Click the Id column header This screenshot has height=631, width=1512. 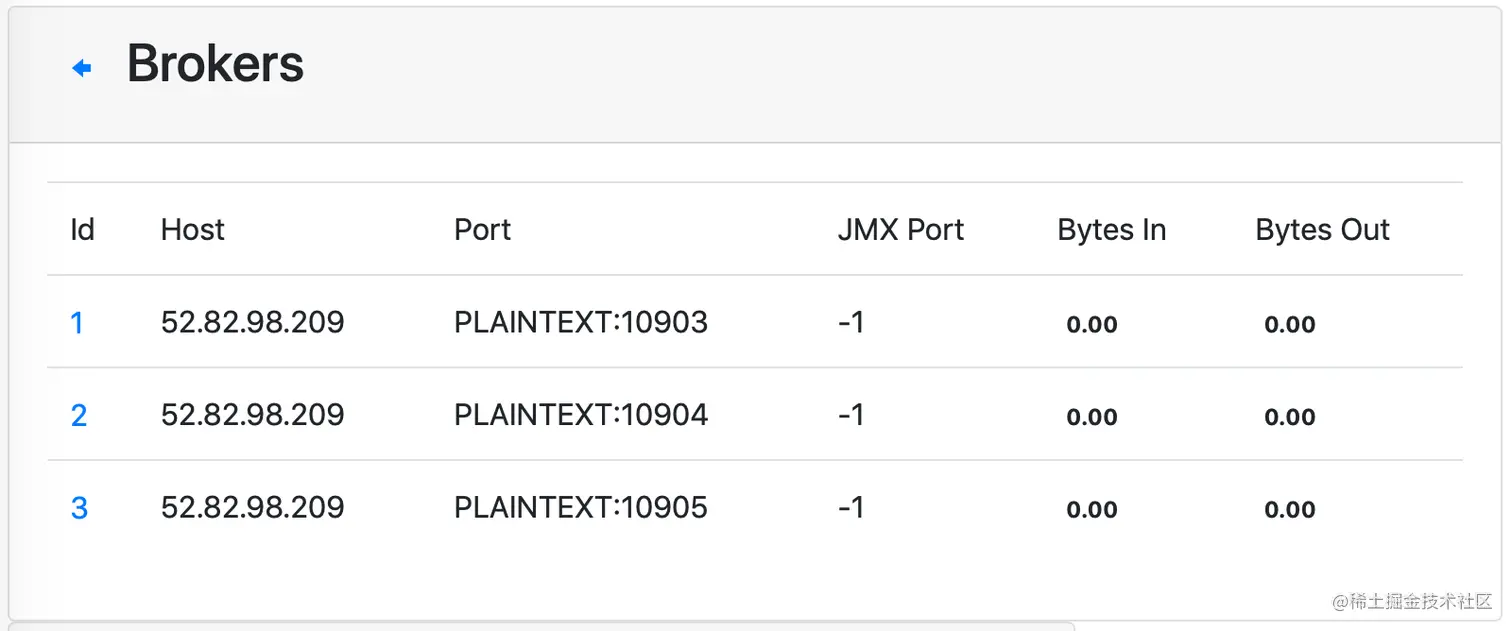(82, 230)
